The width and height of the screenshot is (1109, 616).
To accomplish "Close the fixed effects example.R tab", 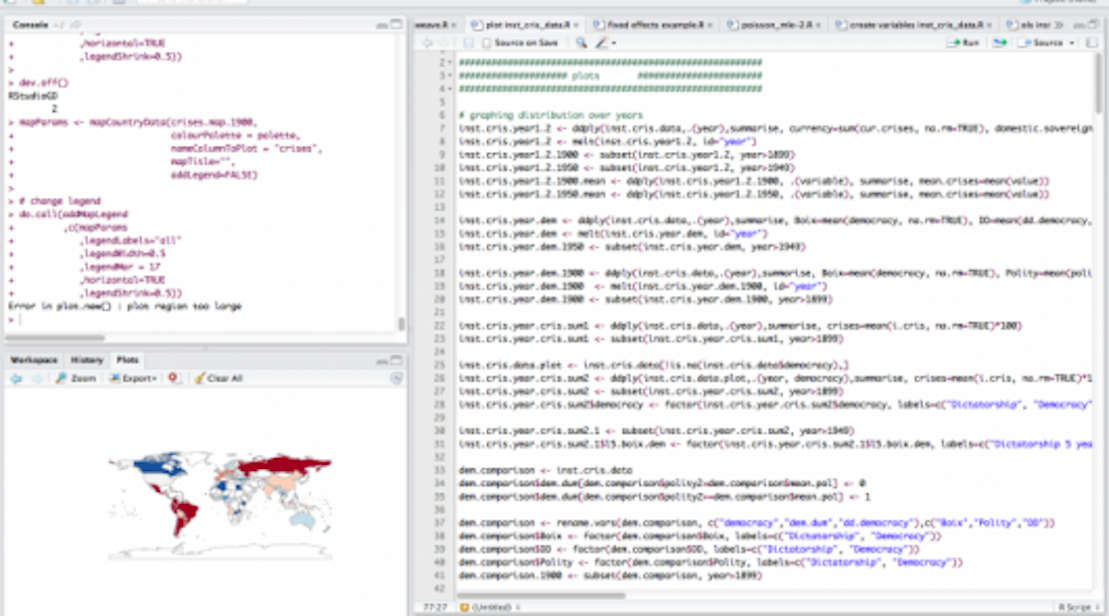I will 710,25.
